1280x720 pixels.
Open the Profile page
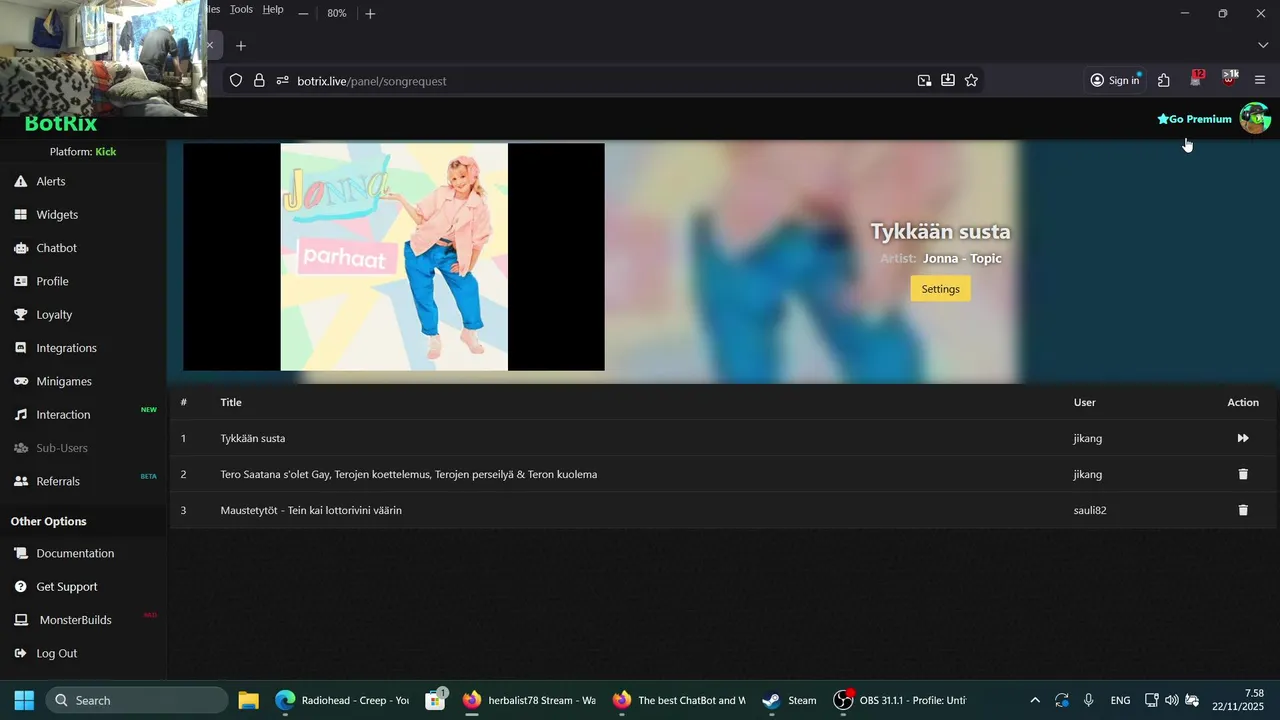(x=52, y=281)
